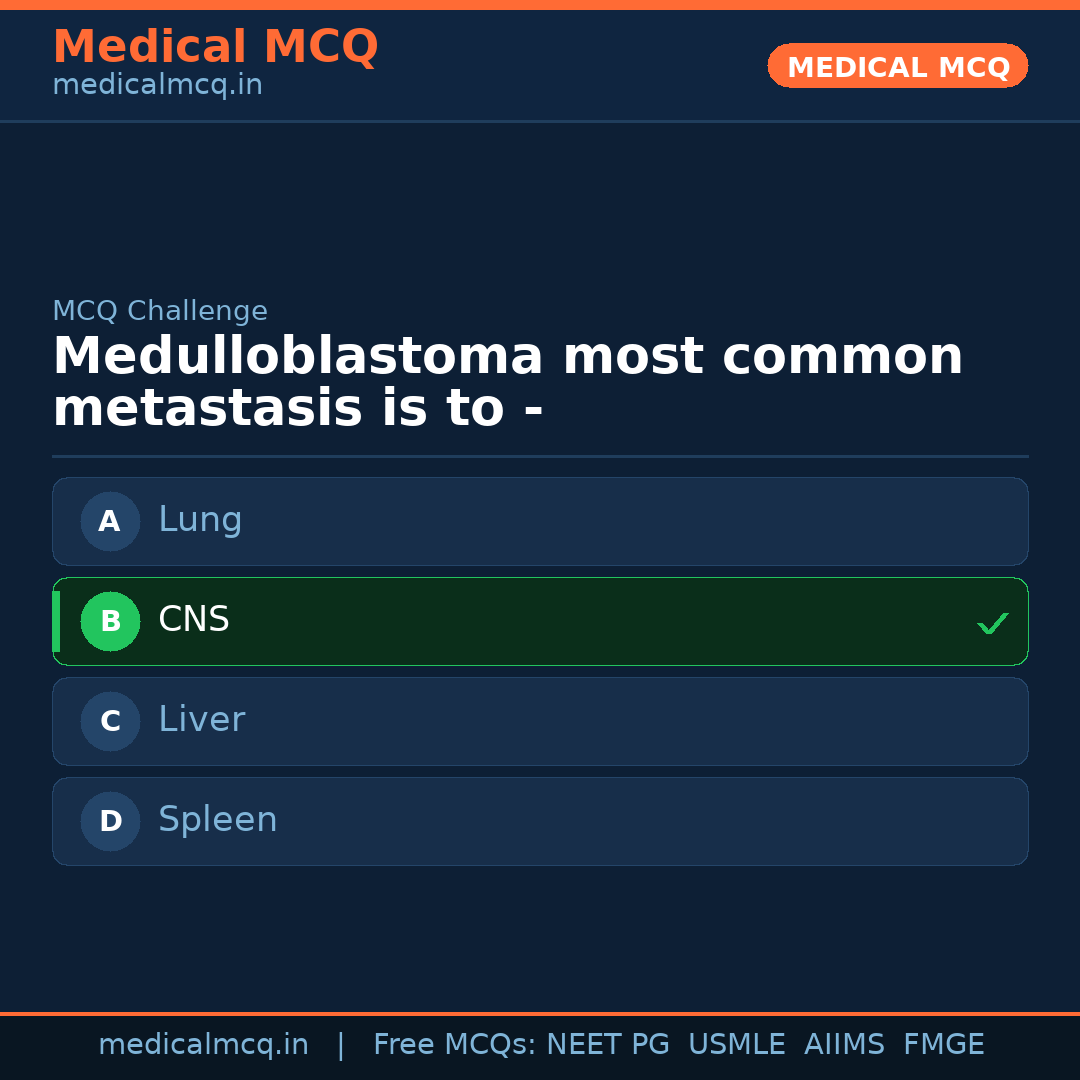Click the green B circle icon
Screen dimensions: 1080x1080
[110, 621]
